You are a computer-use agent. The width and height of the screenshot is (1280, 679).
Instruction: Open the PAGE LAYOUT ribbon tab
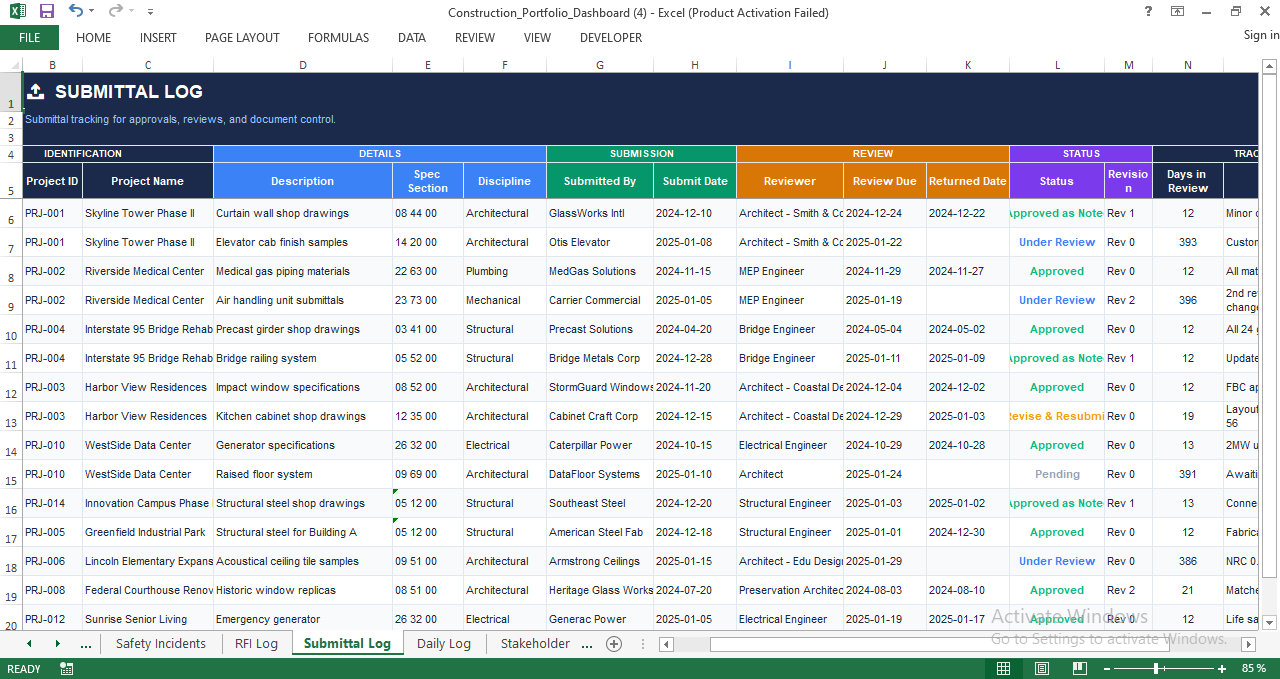(x=242, y=37)
